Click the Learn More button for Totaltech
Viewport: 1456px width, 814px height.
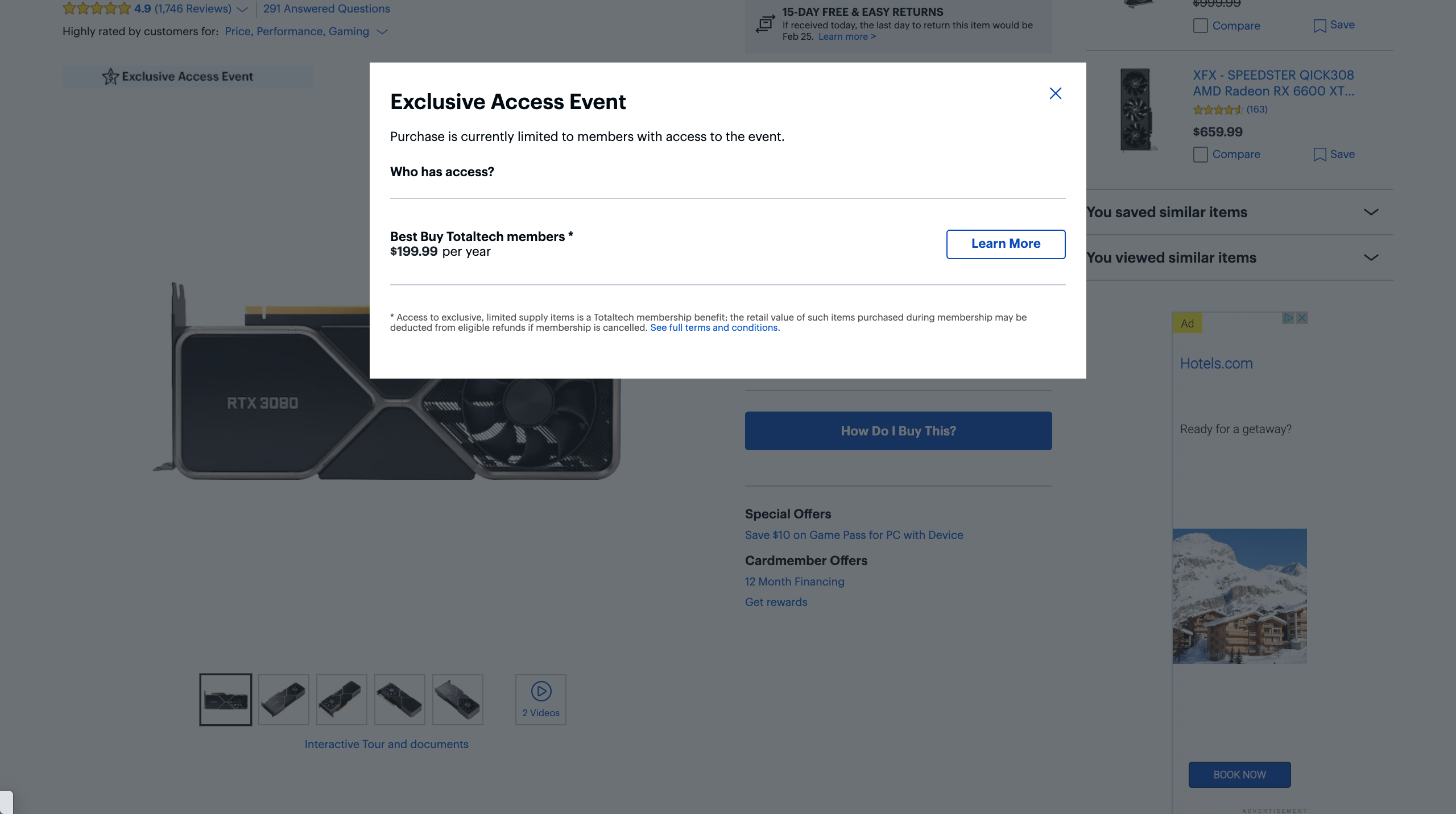(x=1006, y=244)
